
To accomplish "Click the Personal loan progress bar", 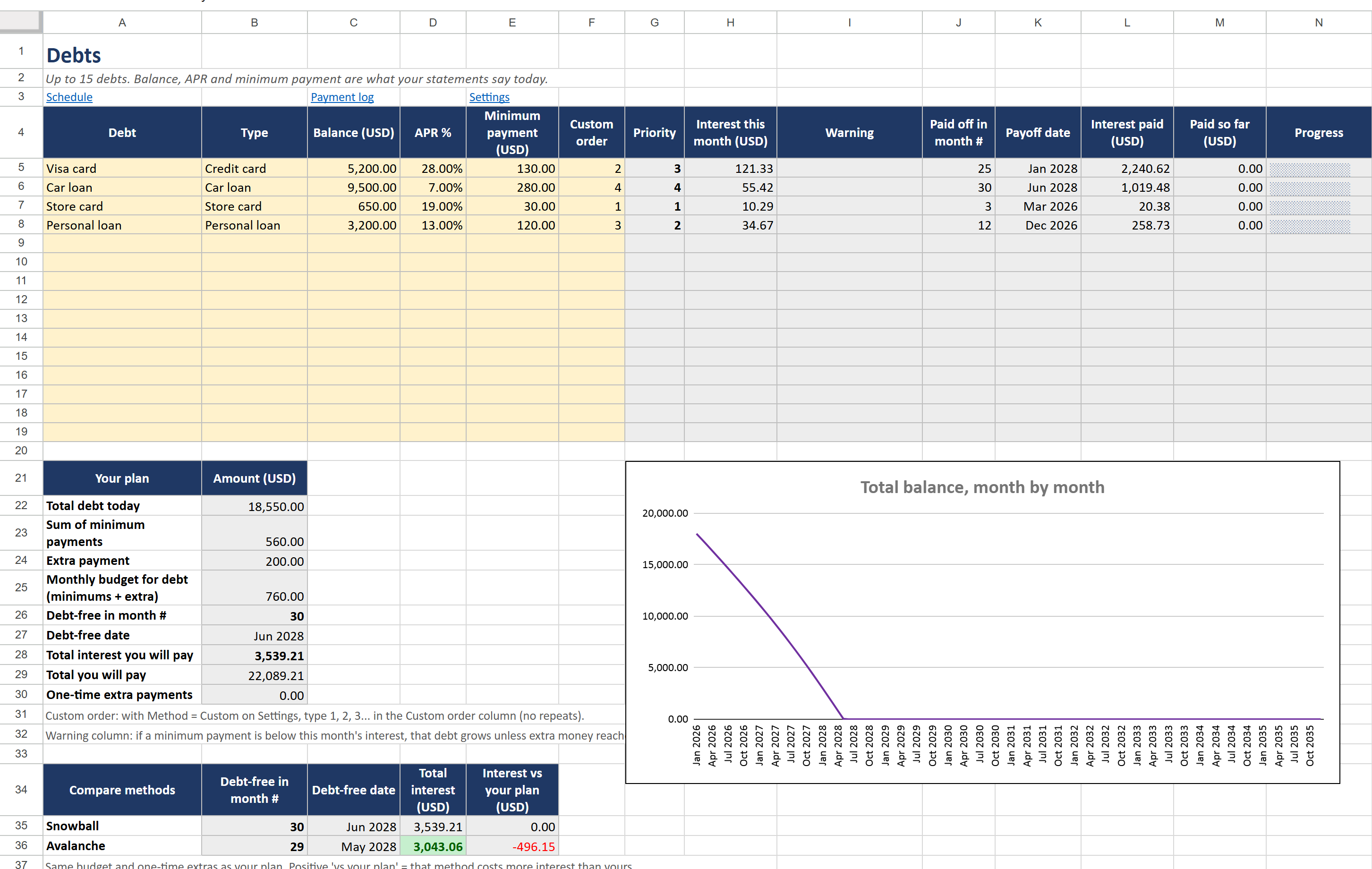I will (x=1309, y=226).
